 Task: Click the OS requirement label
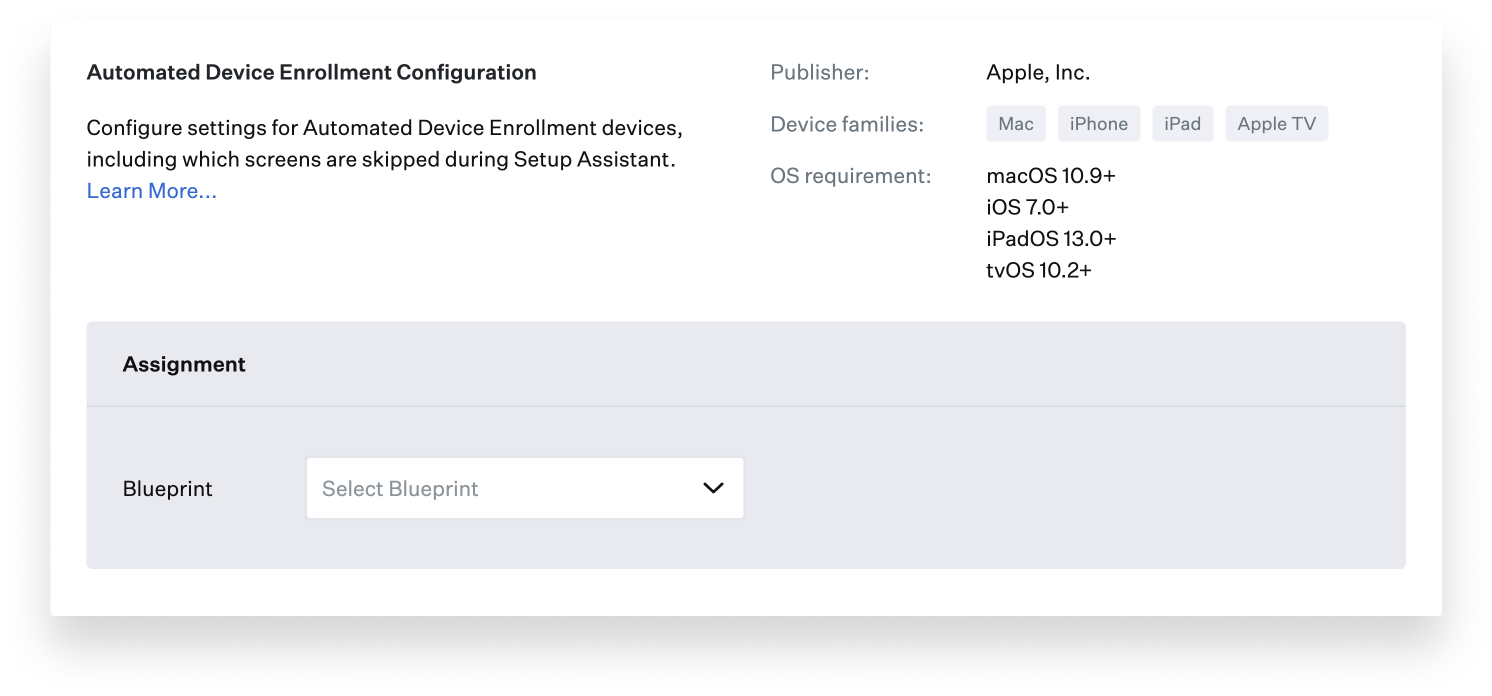850,176
